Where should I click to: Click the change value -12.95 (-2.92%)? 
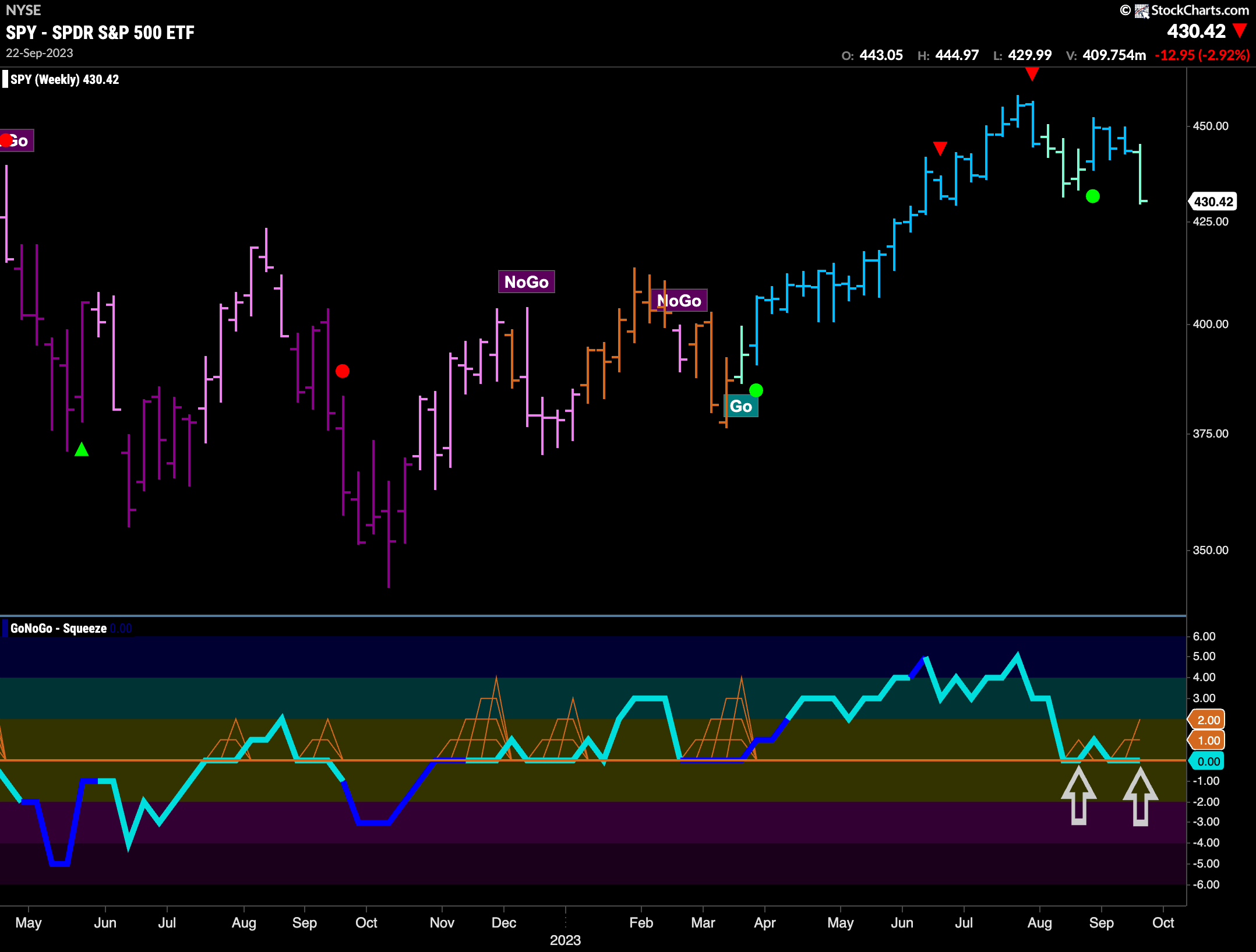(1202, 55)
